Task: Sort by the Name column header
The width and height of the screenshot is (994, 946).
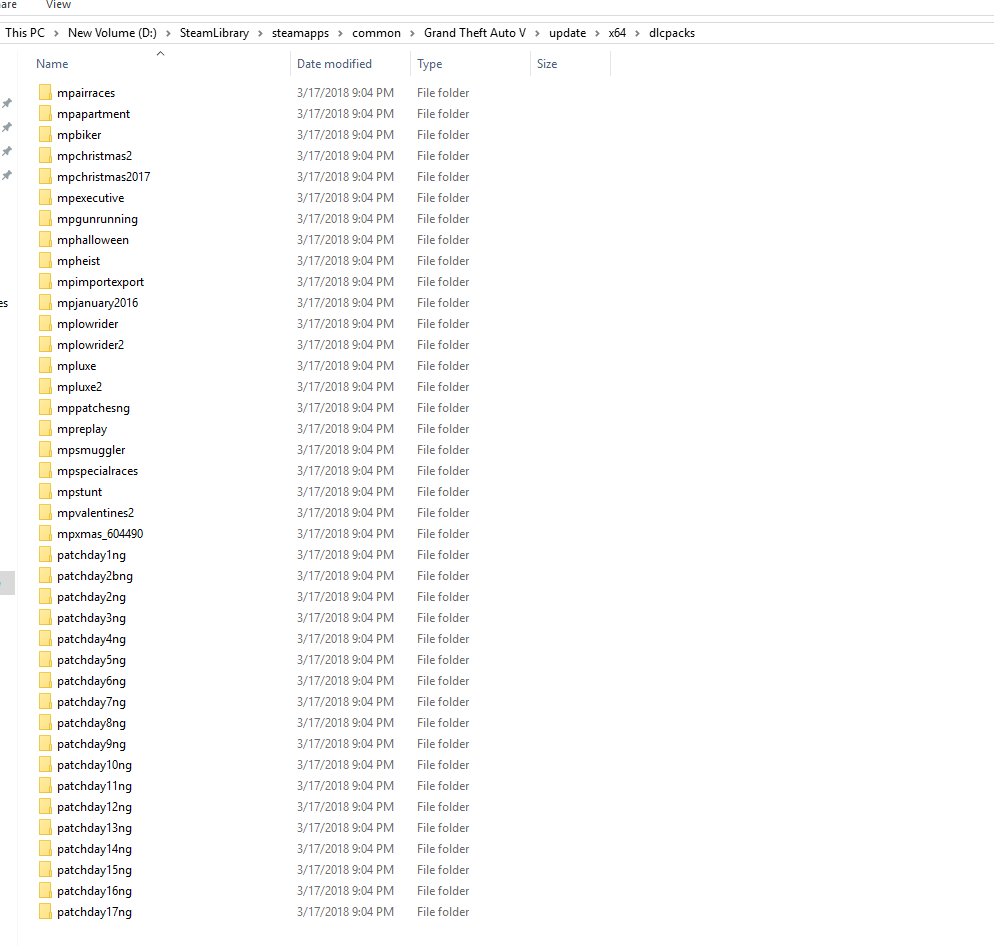Action: click(x=52, y=64)
